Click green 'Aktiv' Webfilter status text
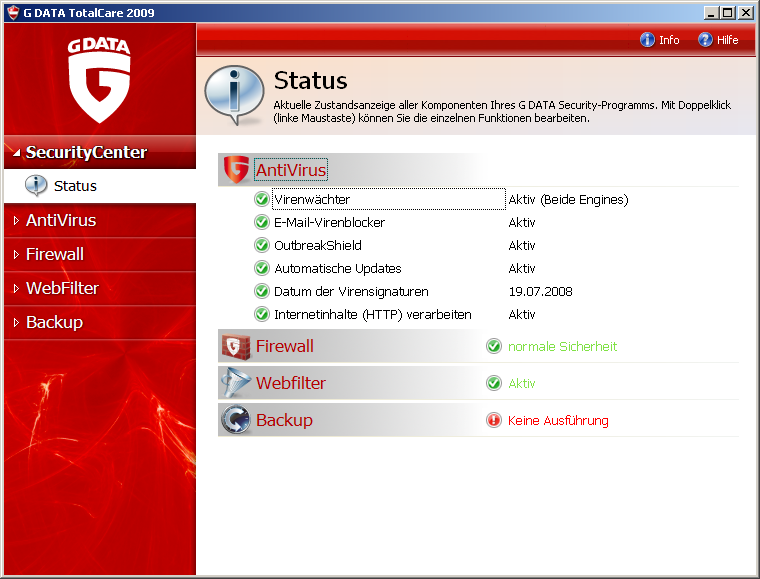The width and height of the screenshot is (760, 579). pos(522,383)
